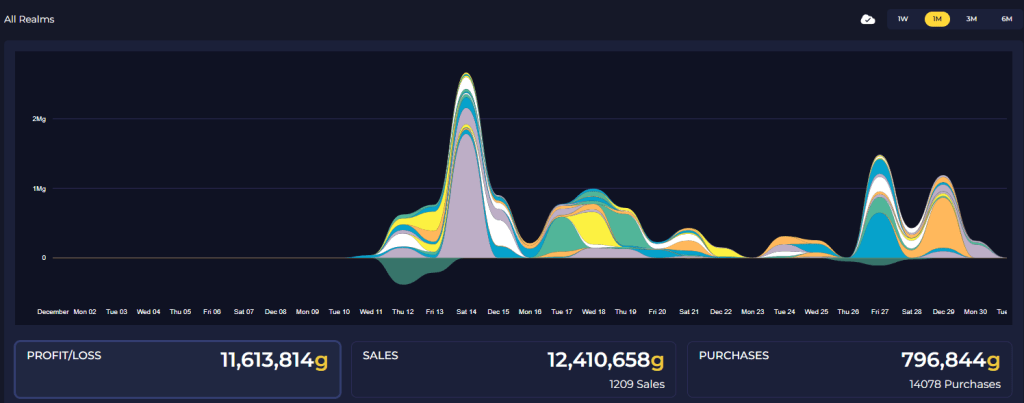Click the 2Mg y-axis label

pyautogui.click(x=39, y=119)
